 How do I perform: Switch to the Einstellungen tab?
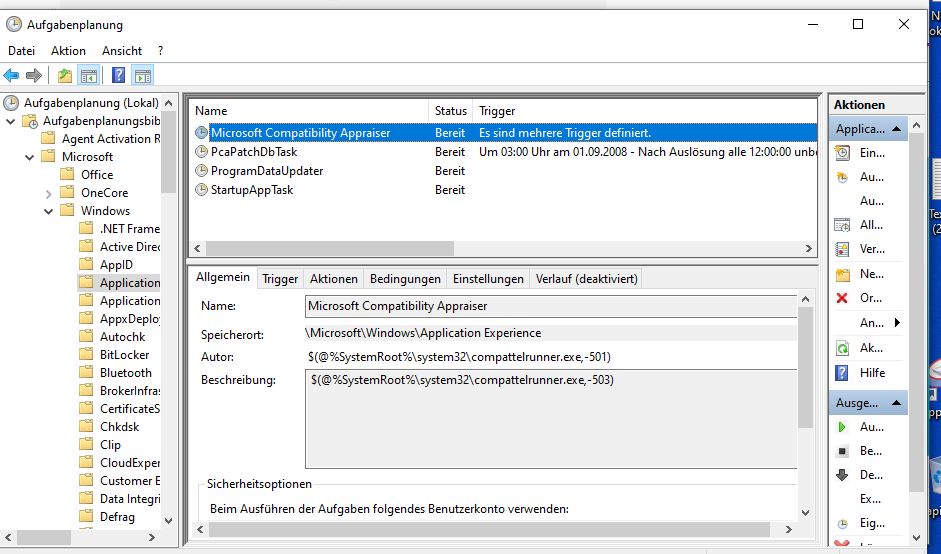click(x=488, y=279)
